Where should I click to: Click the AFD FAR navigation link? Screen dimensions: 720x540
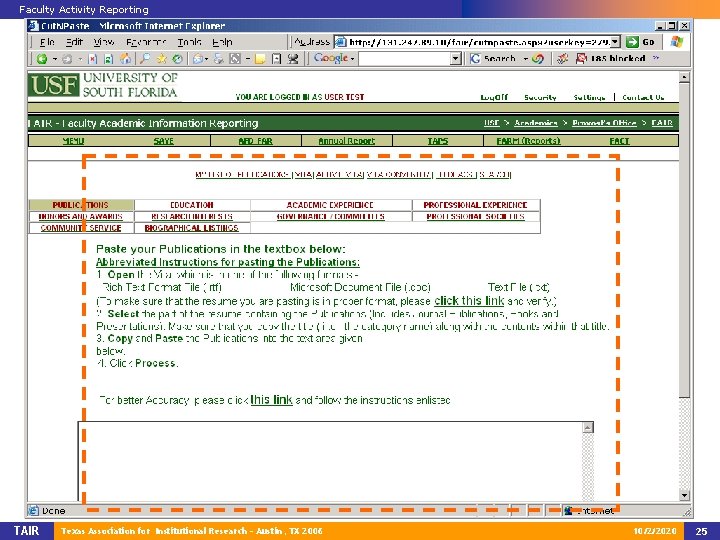click(255, 141)
